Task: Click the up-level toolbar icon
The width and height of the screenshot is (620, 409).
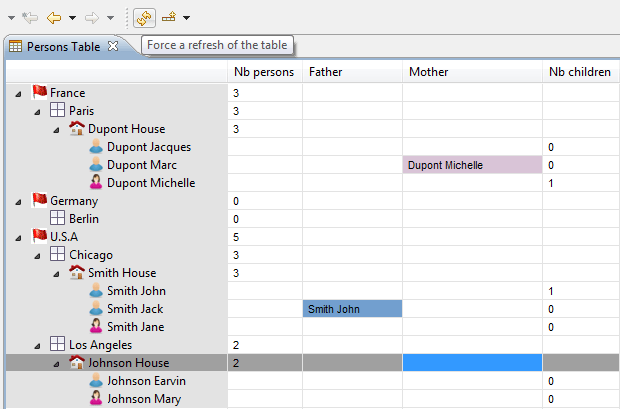Action: point(169,17)
